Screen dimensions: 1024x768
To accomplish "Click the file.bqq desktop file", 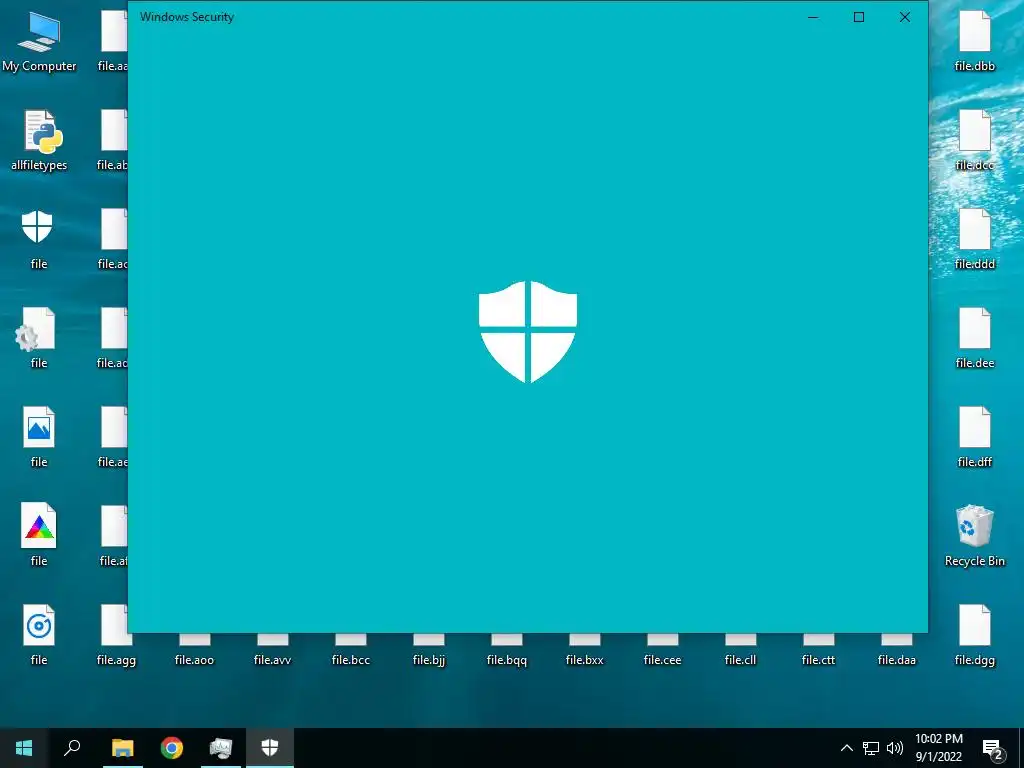I will pos(507,652).
